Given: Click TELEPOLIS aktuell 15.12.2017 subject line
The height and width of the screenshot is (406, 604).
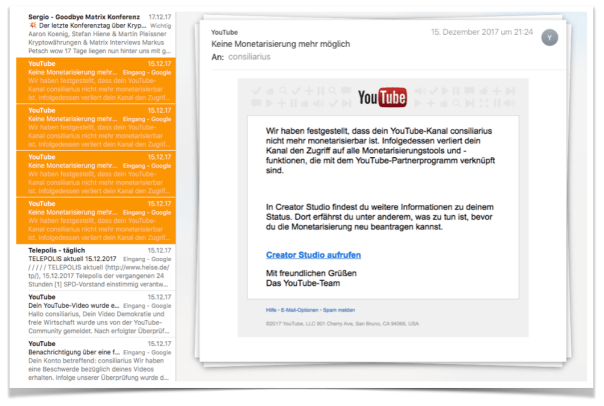Looking at the screenshot, I should (x=72, y=259).
